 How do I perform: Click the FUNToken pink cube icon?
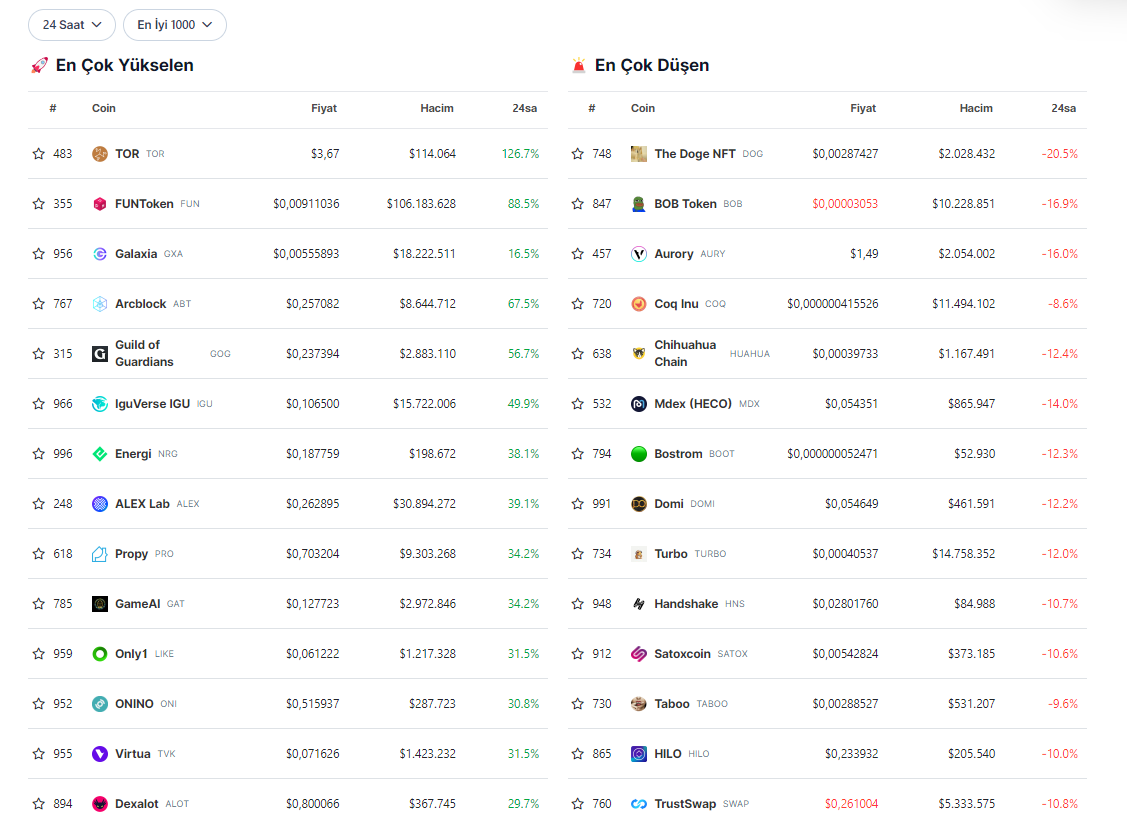coord(100,204)
